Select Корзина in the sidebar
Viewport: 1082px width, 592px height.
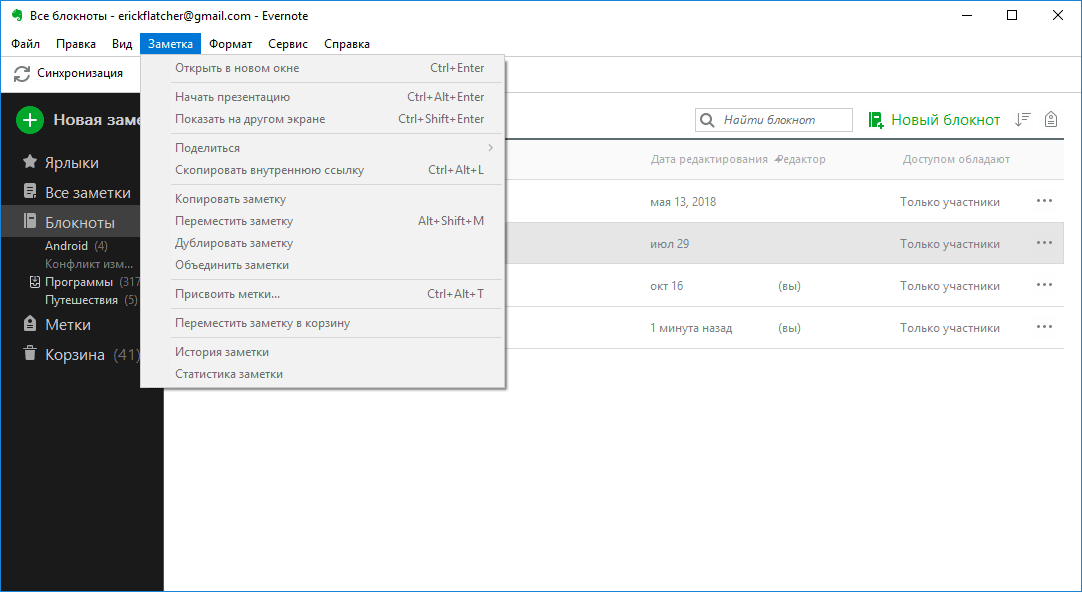click(75, 355)
